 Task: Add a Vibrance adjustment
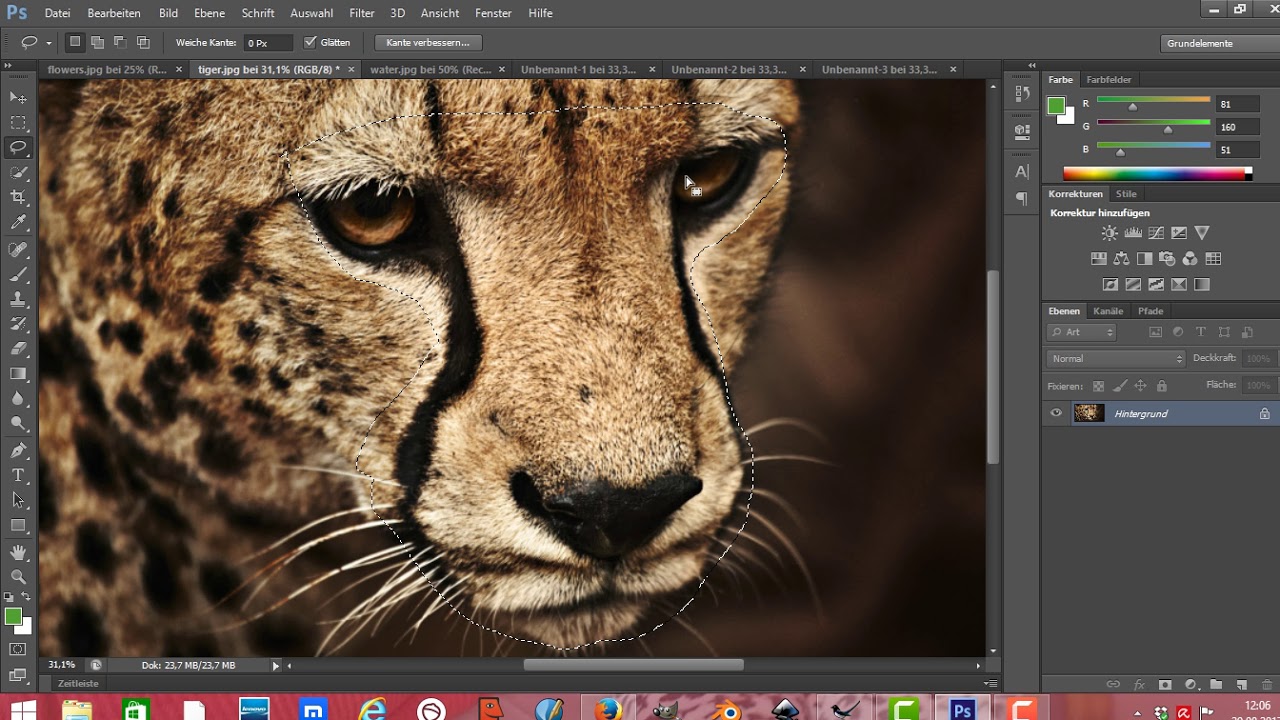[1202, 233]
